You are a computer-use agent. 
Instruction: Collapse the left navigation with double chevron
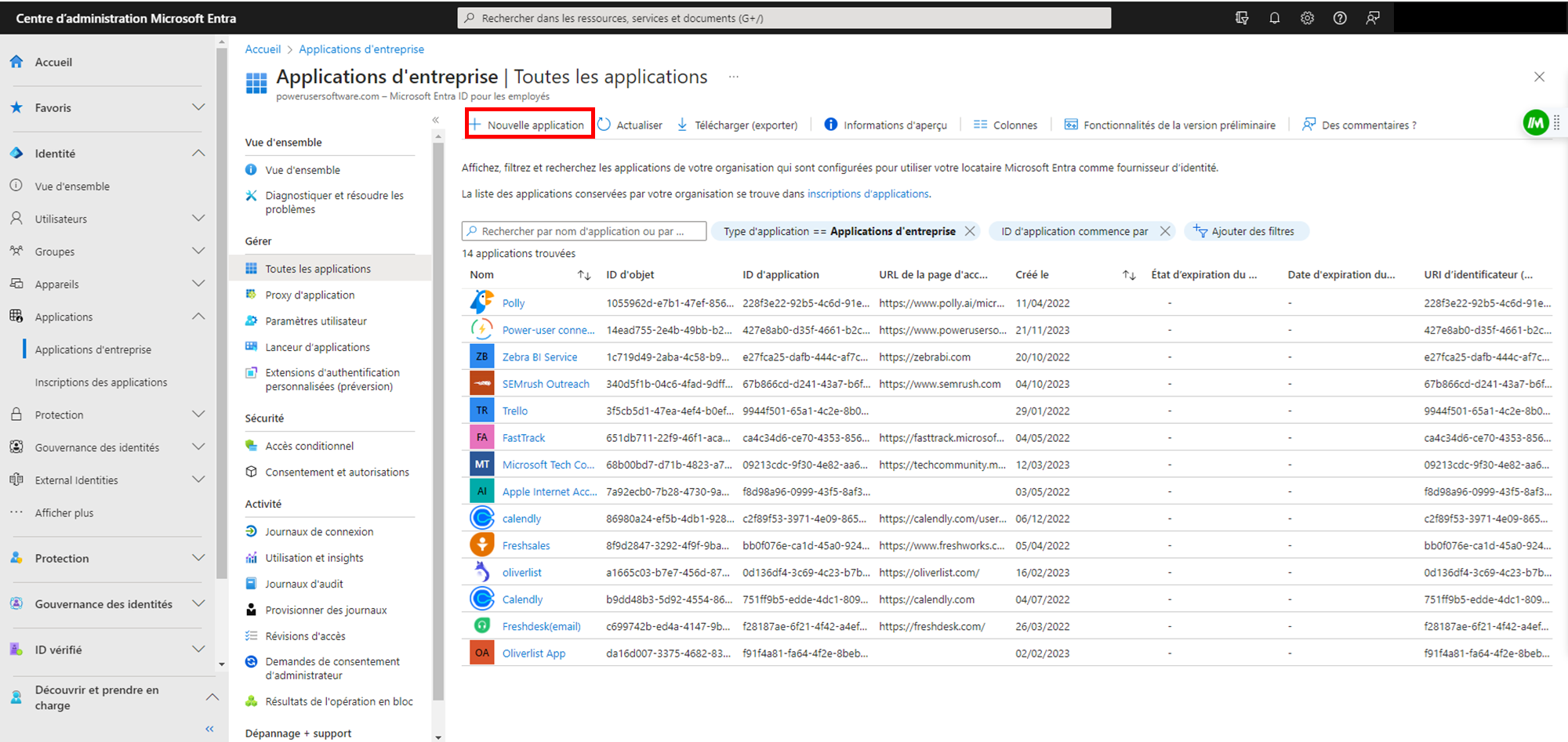click(209, 729)
